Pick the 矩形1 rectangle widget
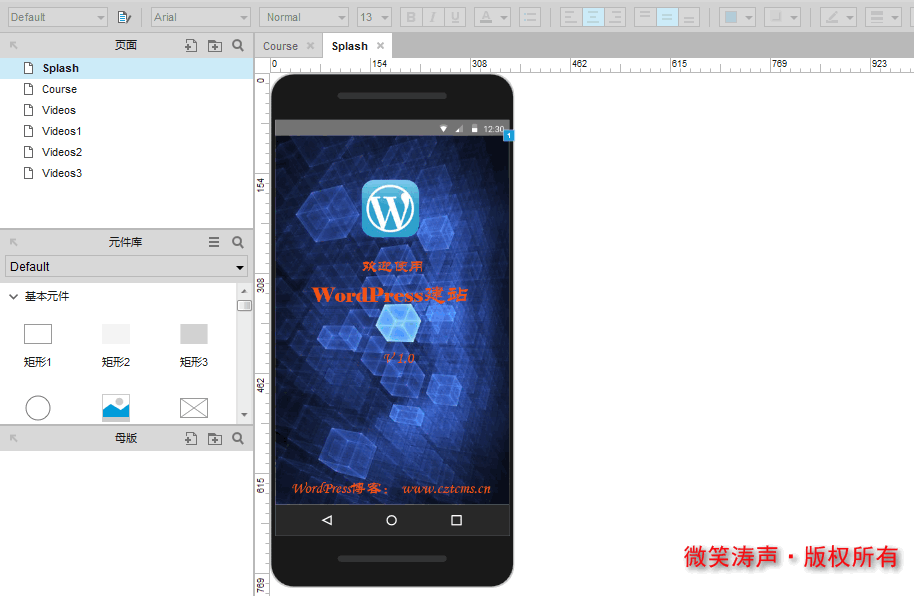The height and width of the screenshot is (596, 914). pyautogui.click(x=38, y=345)
